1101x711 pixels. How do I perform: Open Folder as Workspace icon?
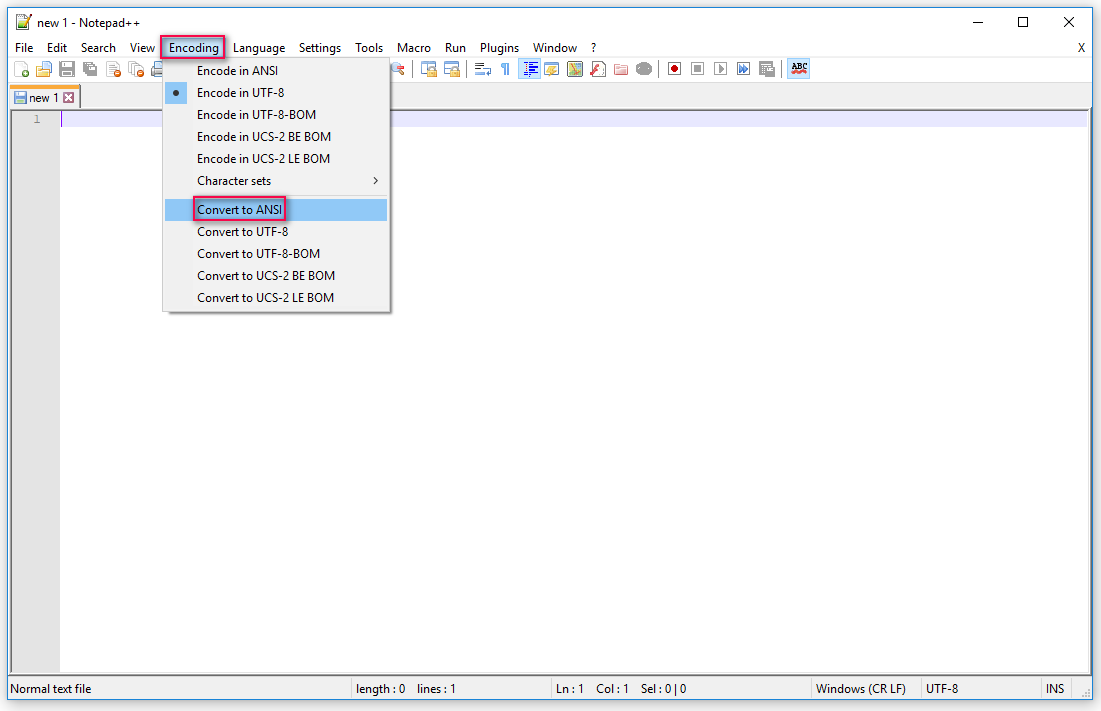point(621,69)
